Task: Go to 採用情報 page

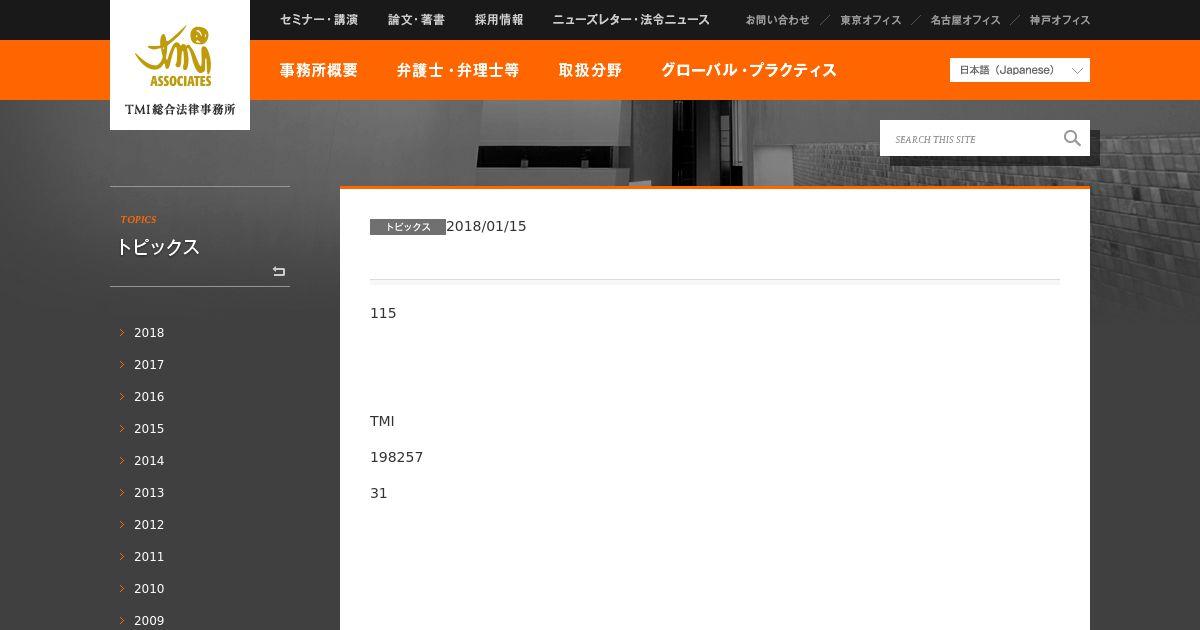Action: click(499, 20)
